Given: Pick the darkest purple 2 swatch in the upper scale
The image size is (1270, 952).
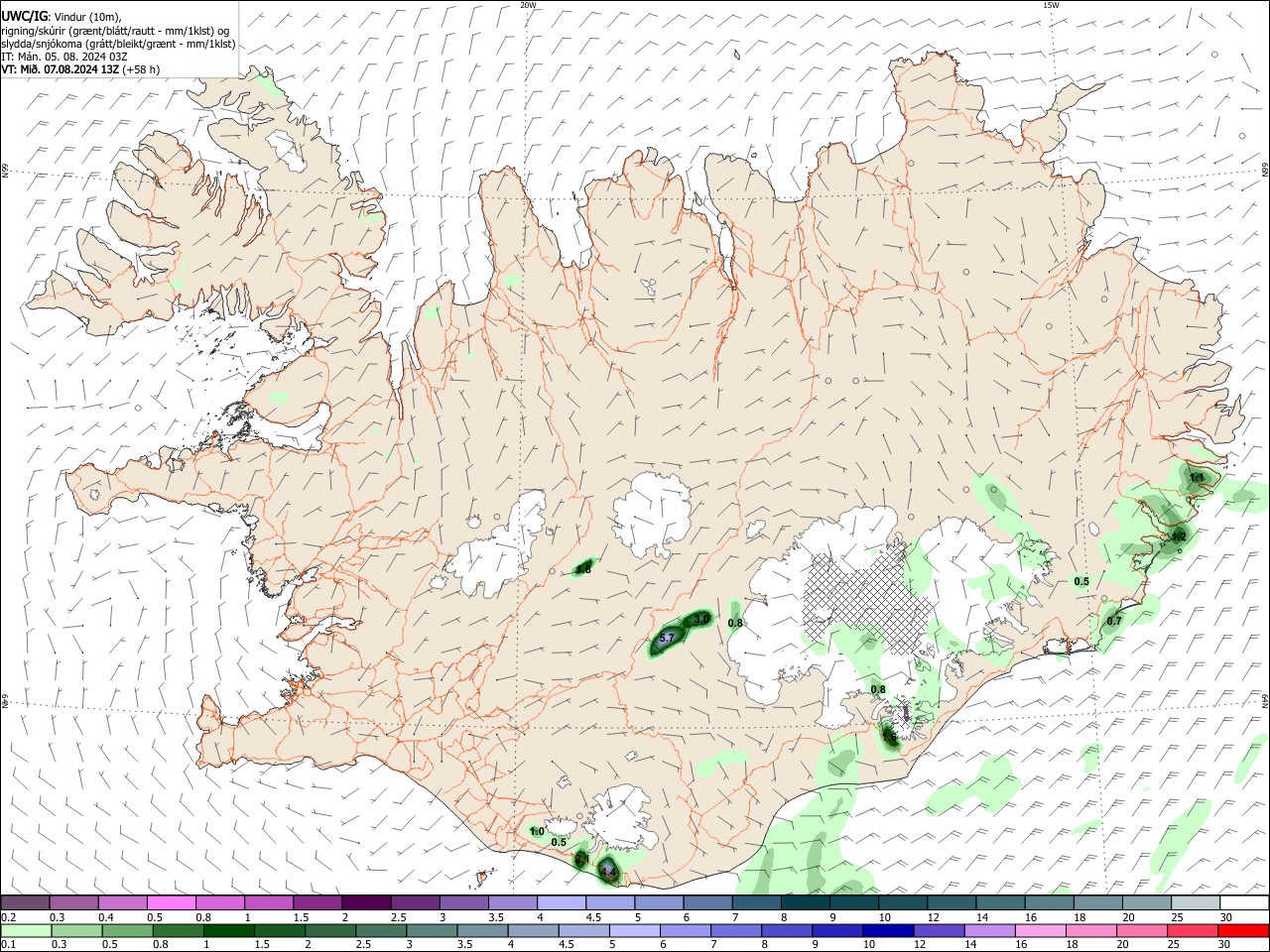Looking at the screenshot, I should pos(364,903).
